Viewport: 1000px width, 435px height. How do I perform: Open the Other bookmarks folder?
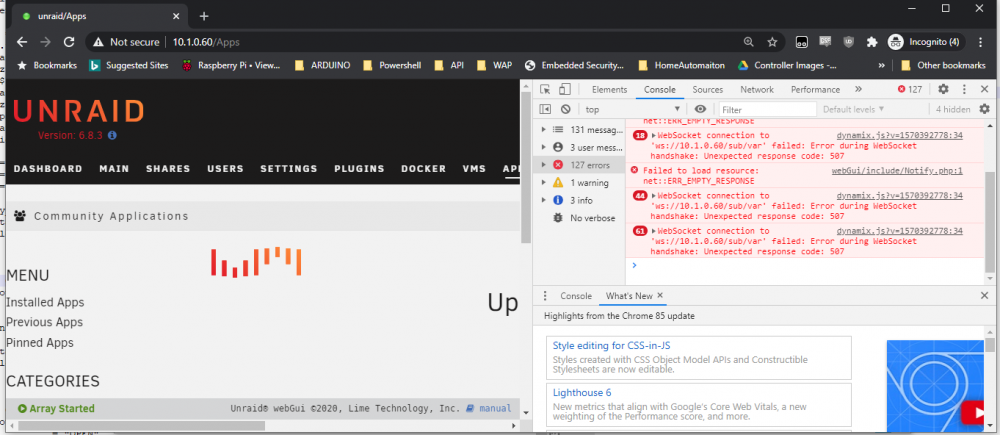943,65
